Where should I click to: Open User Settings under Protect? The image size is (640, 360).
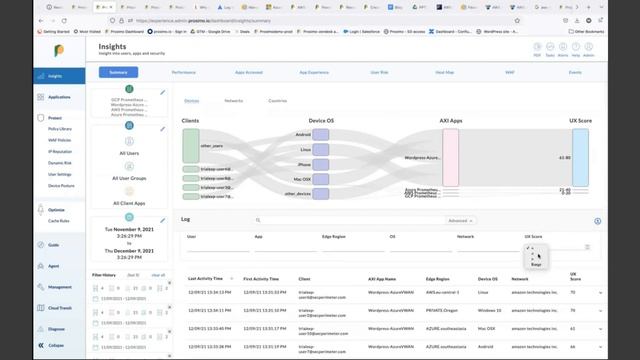60,174
